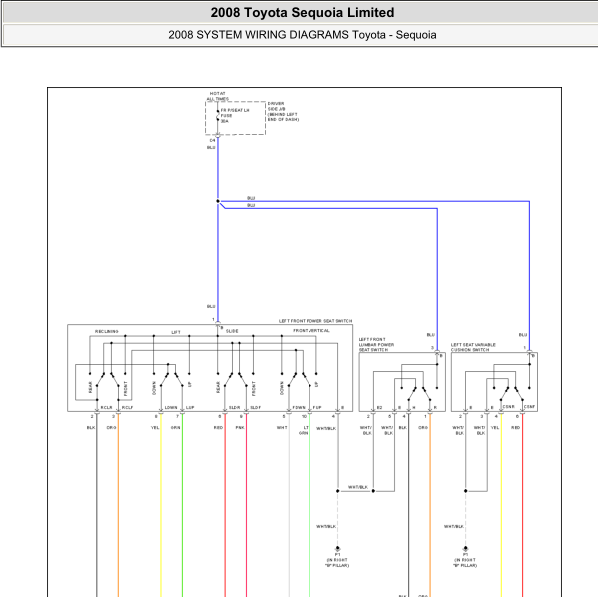Select the 'PNK' wire color label
The width and height of the screenshot is (598, 597).
click(x=240, y=428)
